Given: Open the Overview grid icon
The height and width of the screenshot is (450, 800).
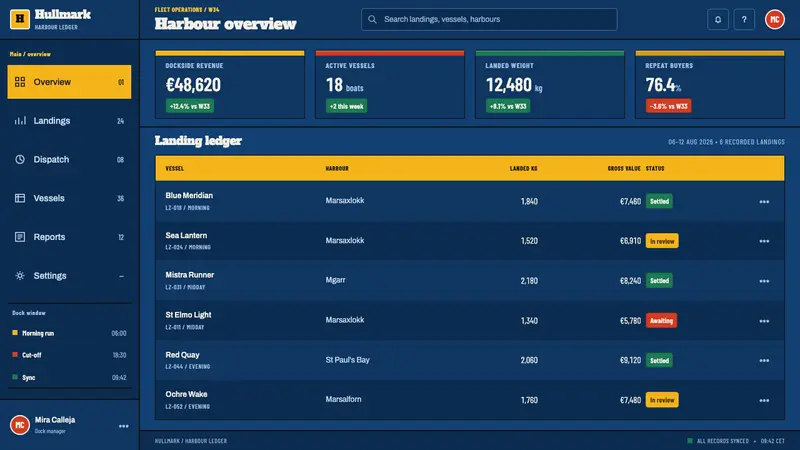Looking at the screenshot, I should [20, 82].
